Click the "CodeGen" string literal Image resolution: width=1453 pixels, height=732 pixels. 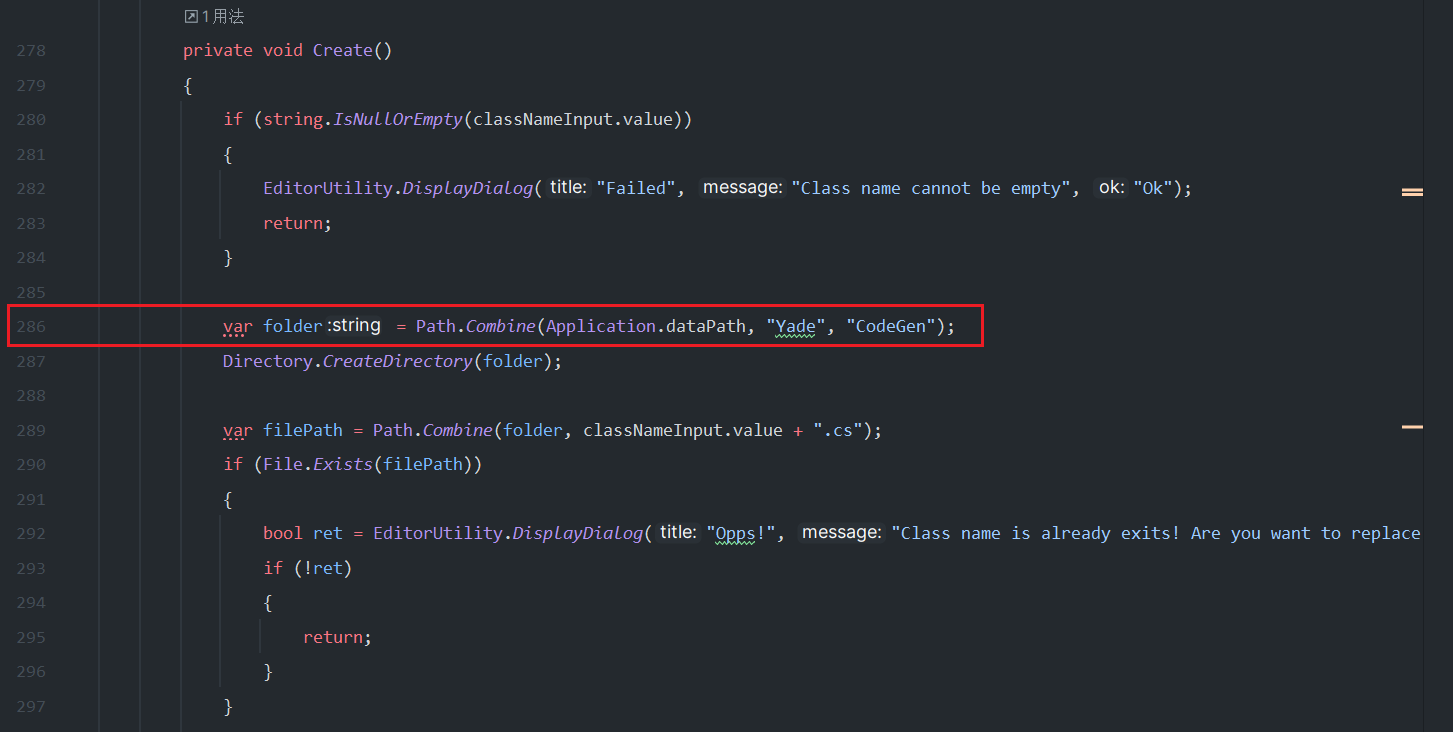coord(891,326)
